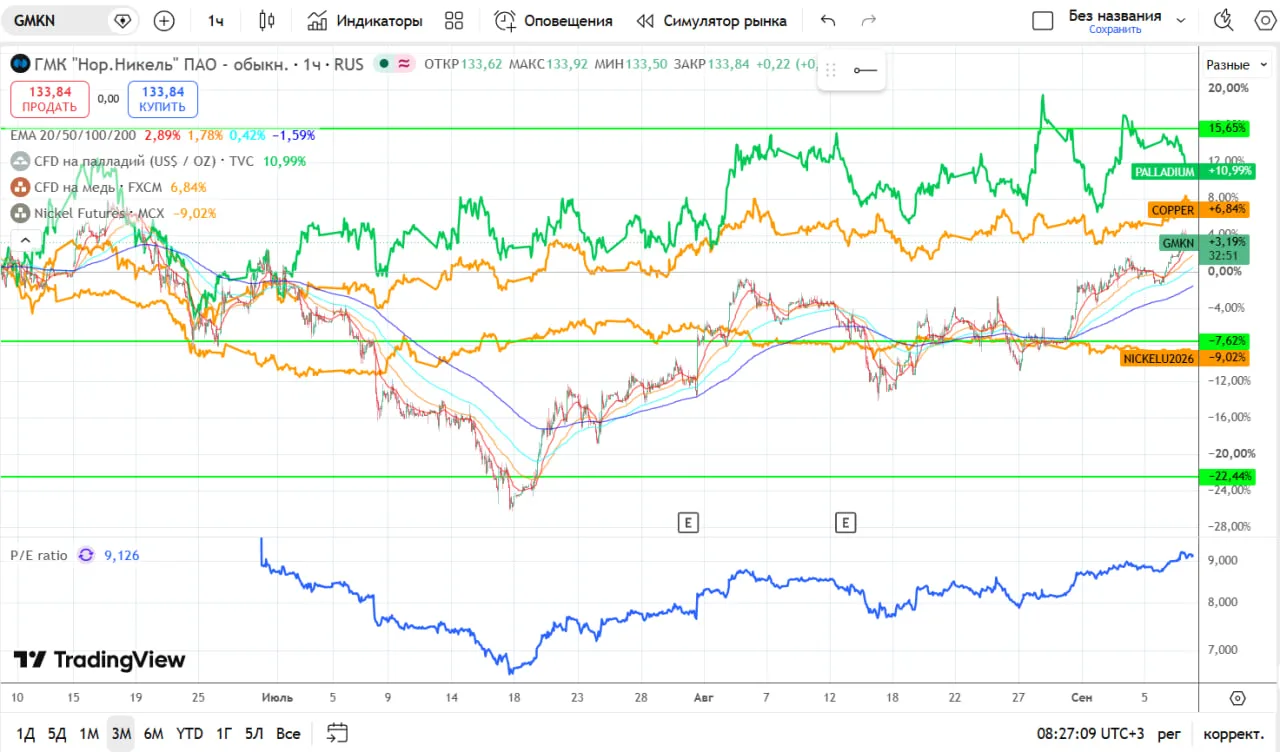1280x752 pixels.
Task: Click the Без названия layout name
Action: pyautogui.click(x=1115, y=15)
